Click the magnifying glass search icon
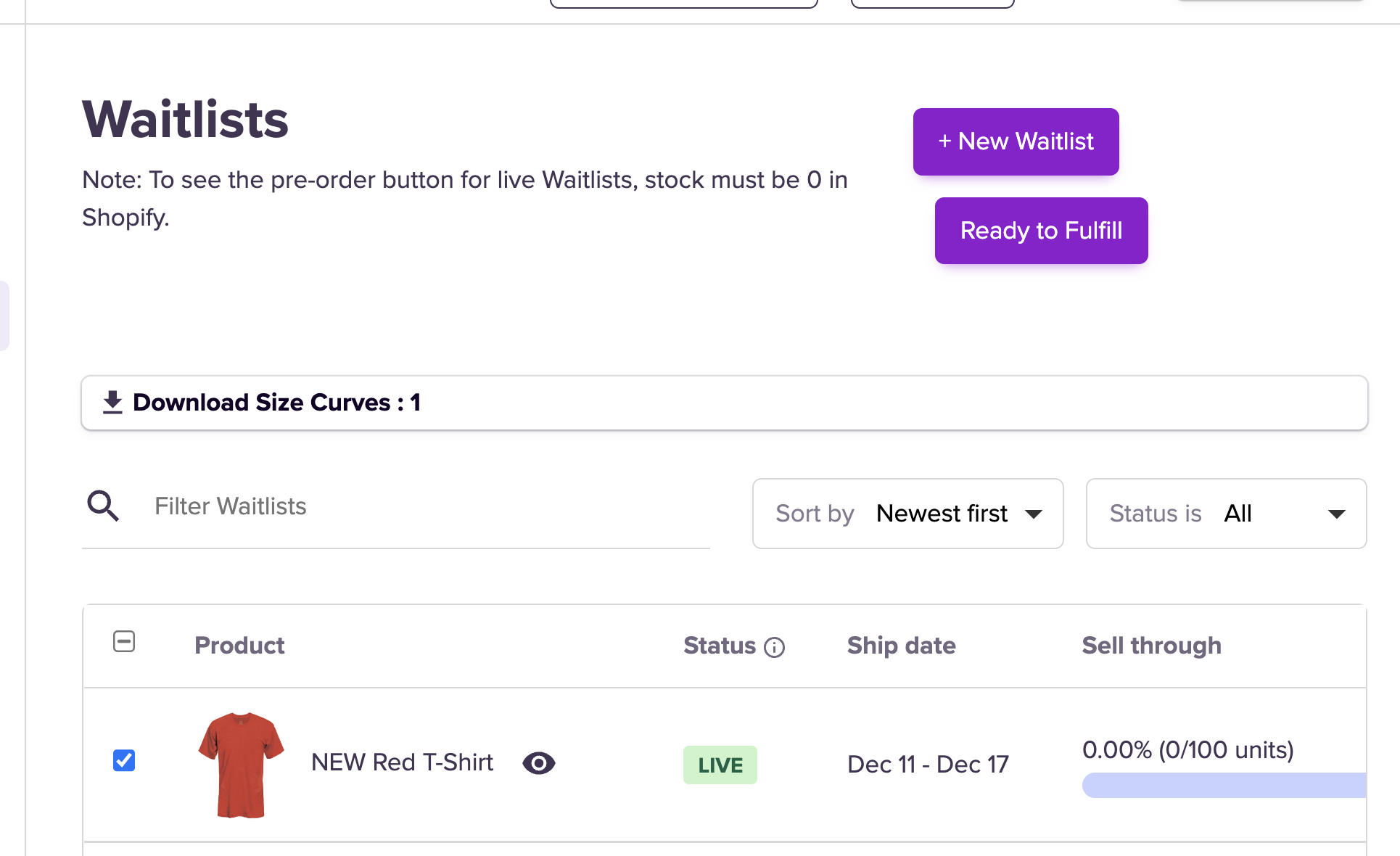The width and height of the screenshot is (1400, 856). click(103, 506)
